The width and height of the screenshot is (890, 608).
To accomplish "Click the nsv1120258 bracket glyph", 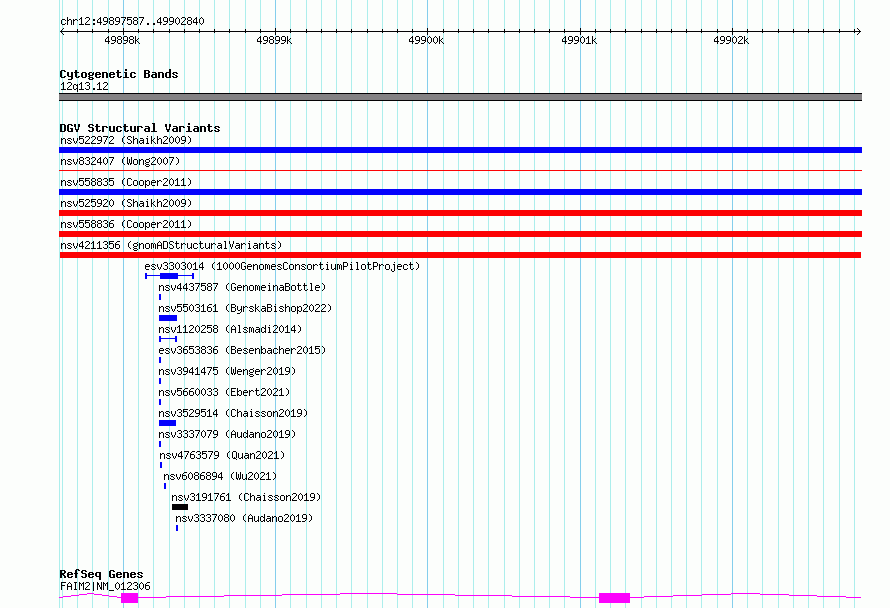I will pyautogui.click(x=168, y=339).
